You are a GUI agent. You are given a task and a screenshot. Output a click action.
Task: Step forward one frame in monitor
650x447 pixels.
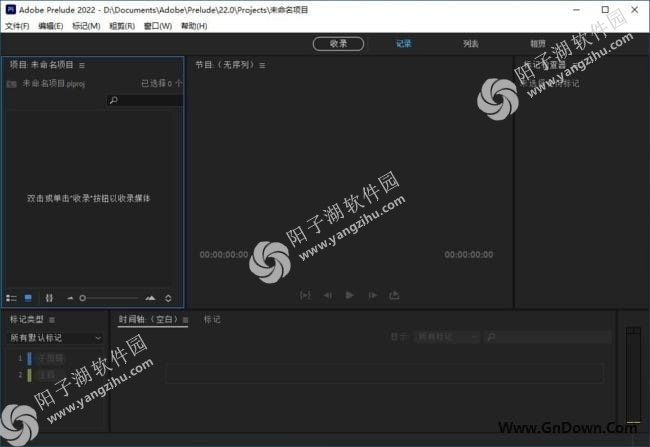click(x=373, y=295)
